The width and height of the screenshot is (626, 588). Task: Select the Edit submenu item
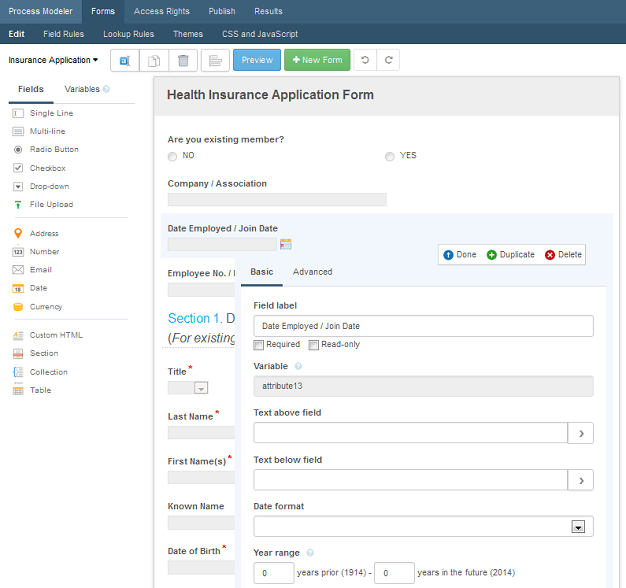pyautogui.click(x=16, y=34)
